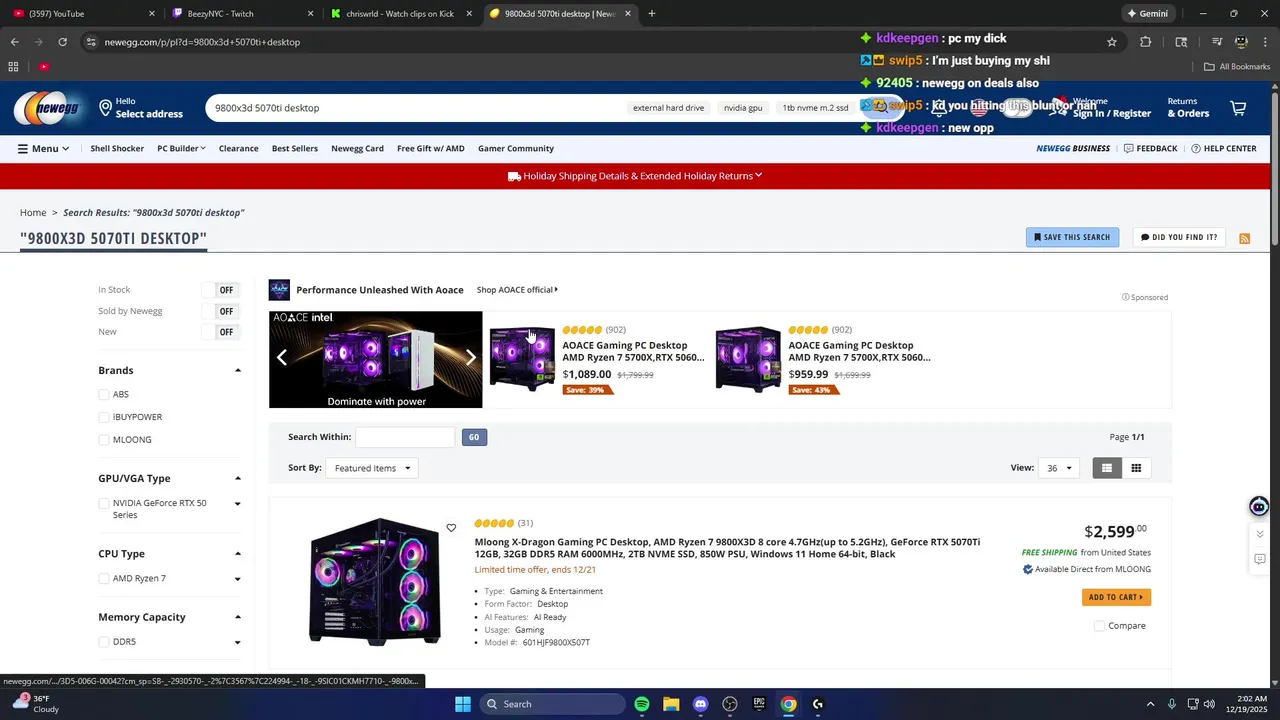Click the RSS feed icon

(x=1245, y=238)
